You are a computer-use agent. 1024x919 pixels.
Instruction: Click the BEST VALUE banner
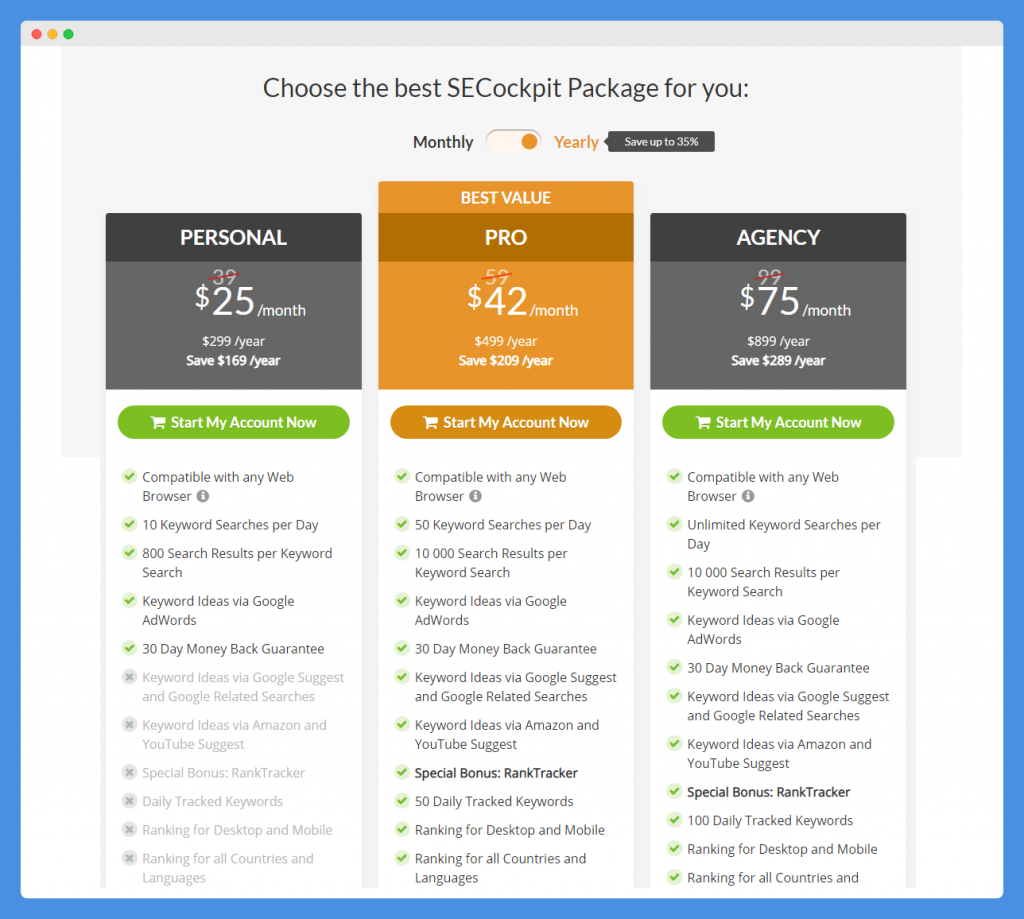pyautogui.click(x=505, y=197)
